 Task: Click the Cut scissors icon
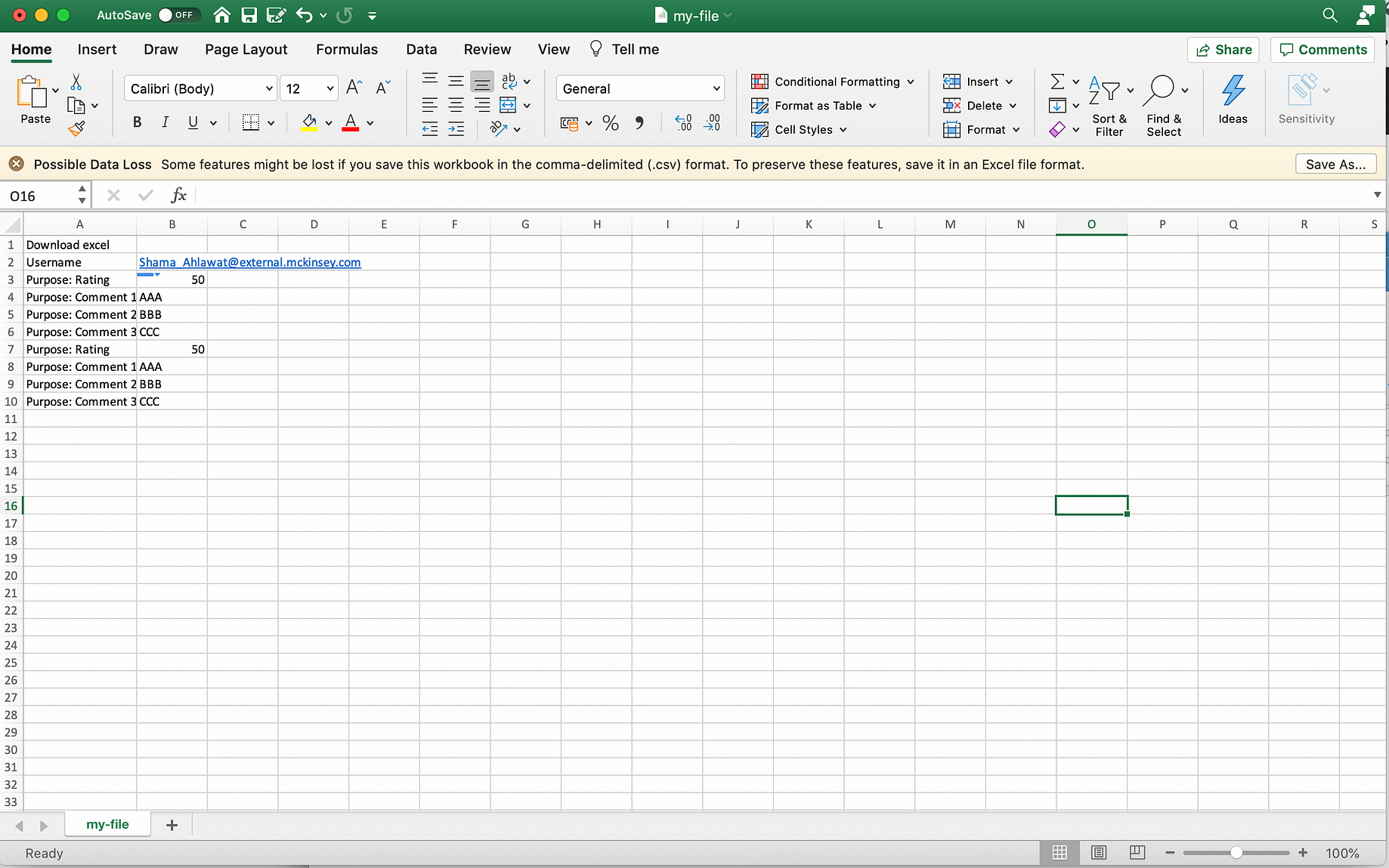tap(76, 82)
